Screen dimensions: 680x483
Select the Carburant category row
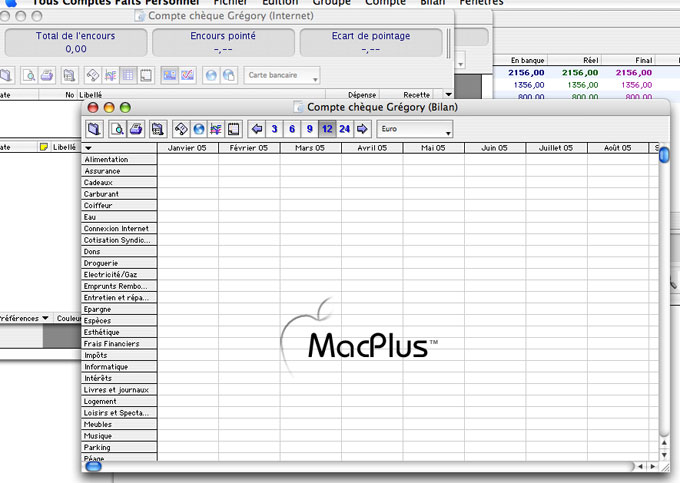click(119, 194)
